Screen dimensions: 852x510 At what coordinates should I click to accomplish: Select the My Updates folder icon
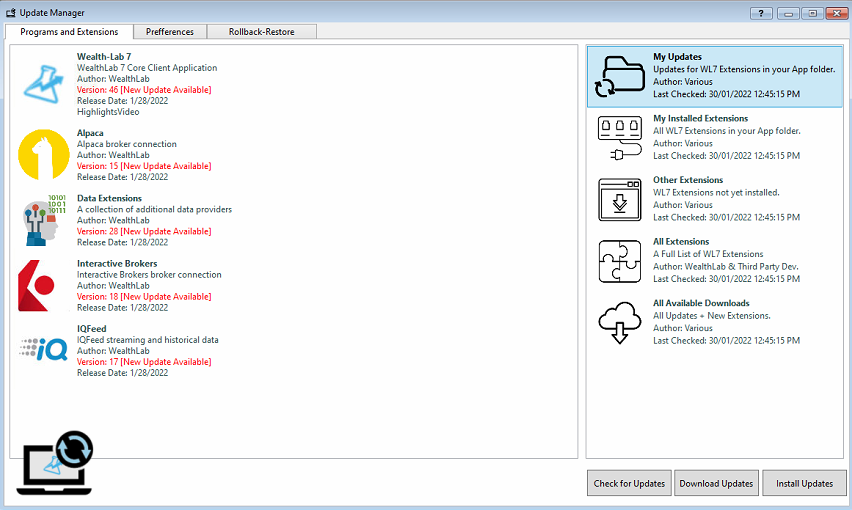pos(619,77)
